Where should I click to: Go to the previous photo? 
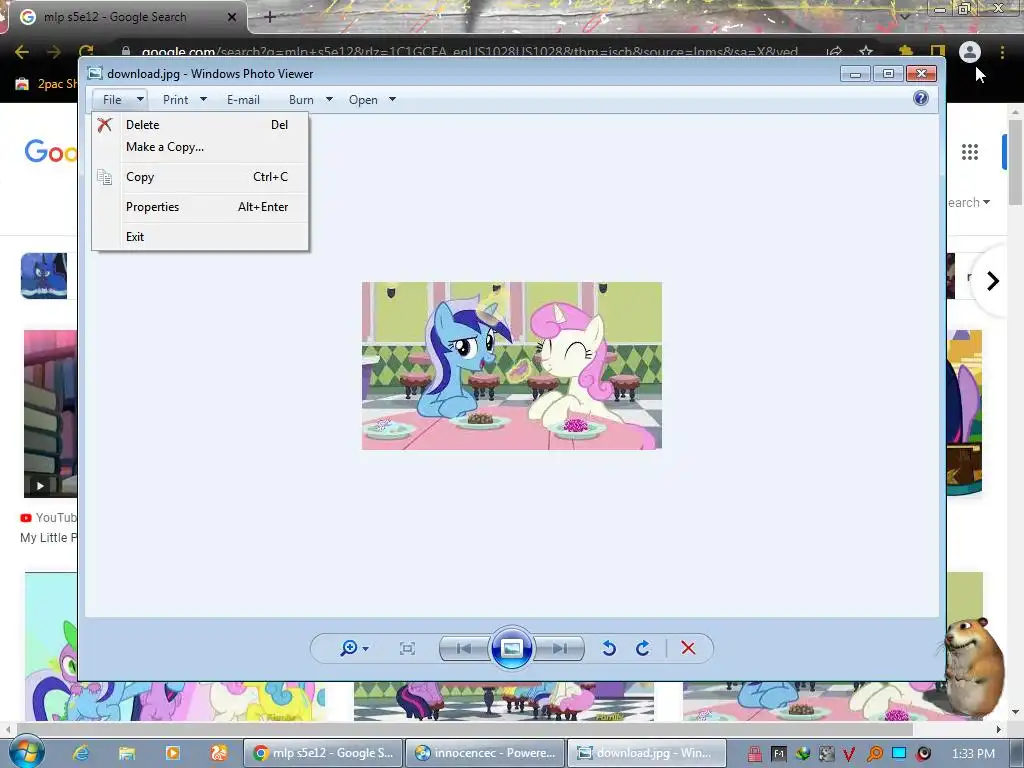464,648
